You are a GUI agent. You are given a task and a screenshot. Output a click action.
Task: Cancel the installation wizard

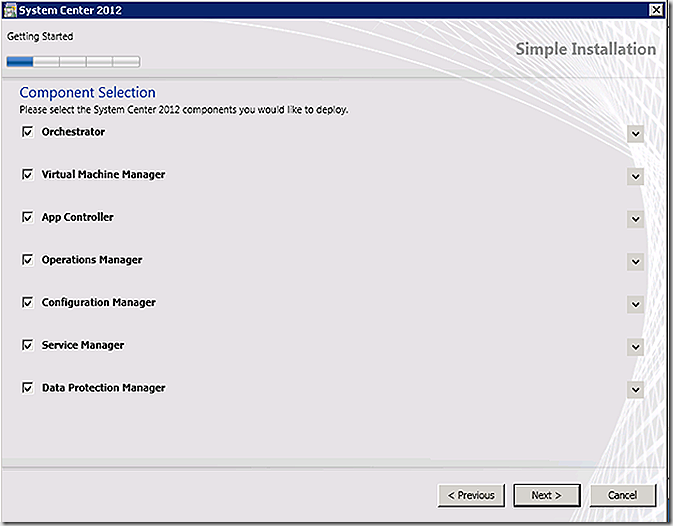point(623,496)
